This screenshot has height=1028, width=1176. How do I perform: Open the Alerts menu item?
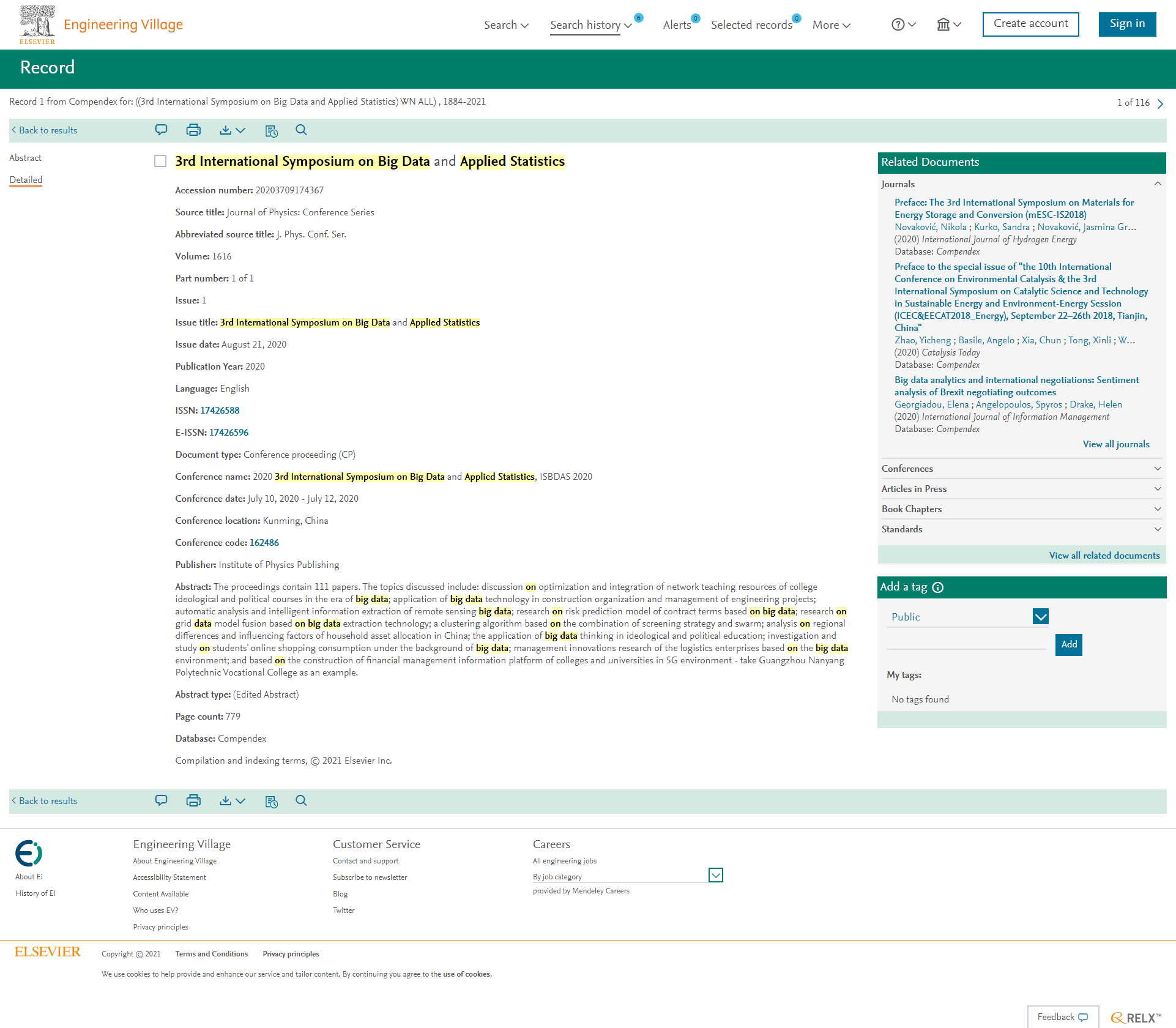(x=677, y=25)
